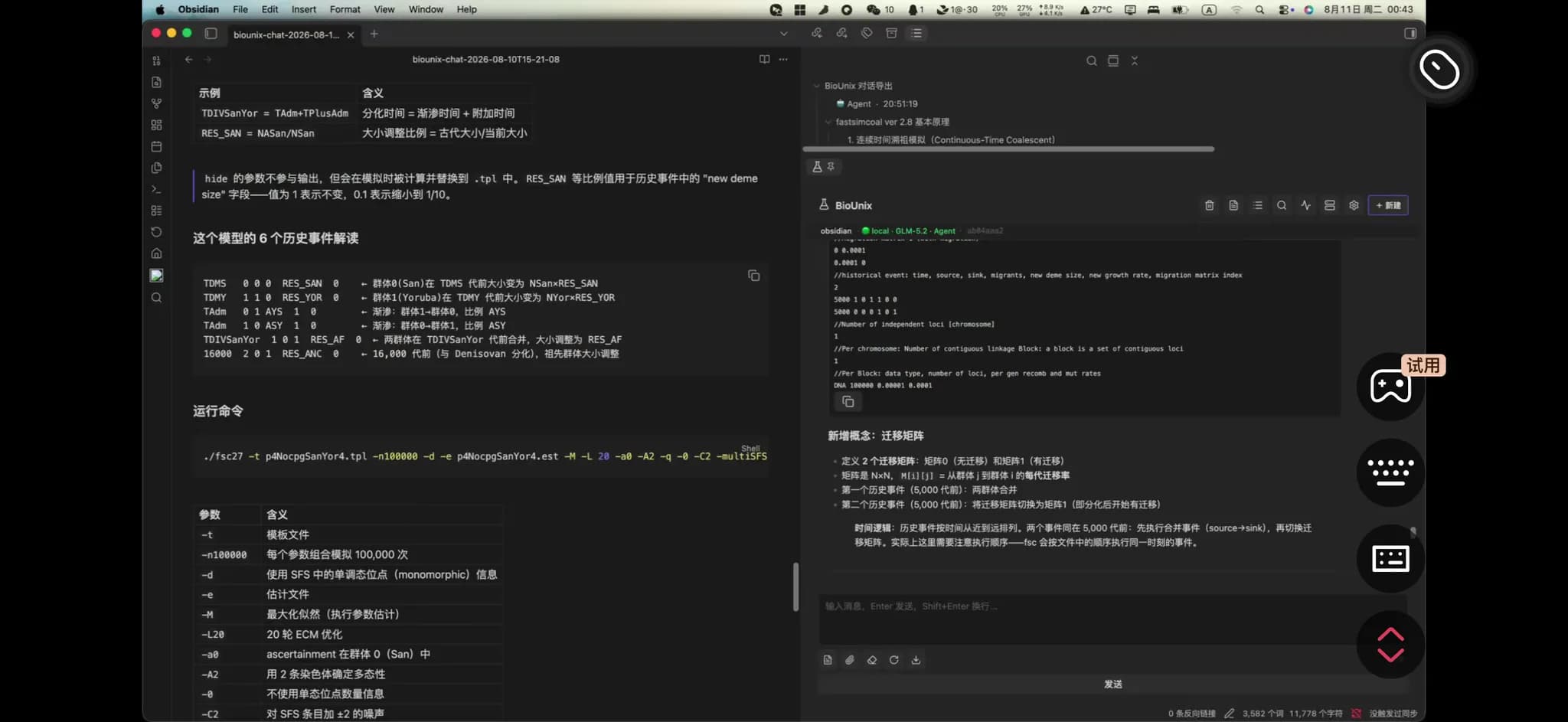The height and width of the screenshot is (722, 1568).
Task: Click the eraser clear icon below input
Action: (x=871, y=660)
